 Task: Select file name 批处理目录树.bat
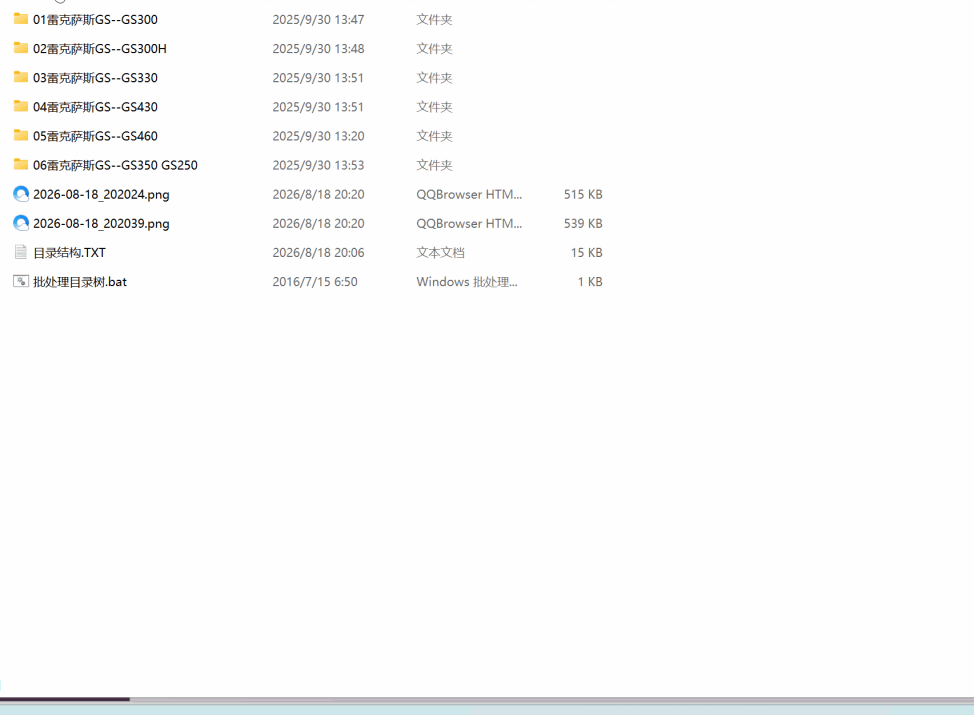tap(80, 282)
